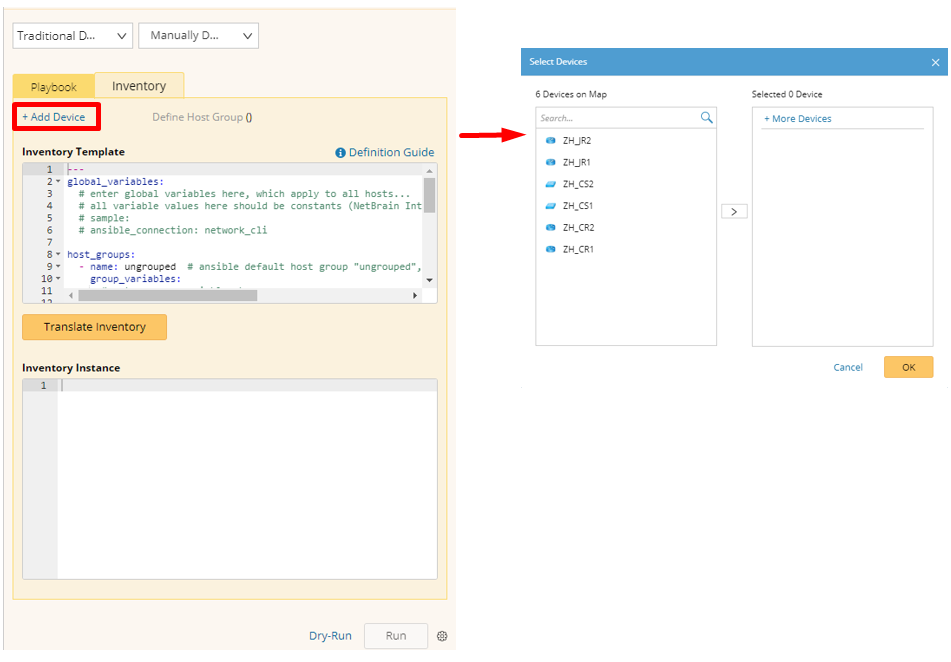Viewport: 951px width, 662px height.
Task: Open the Traditional D... dropdown
Action: coord(72,36)
